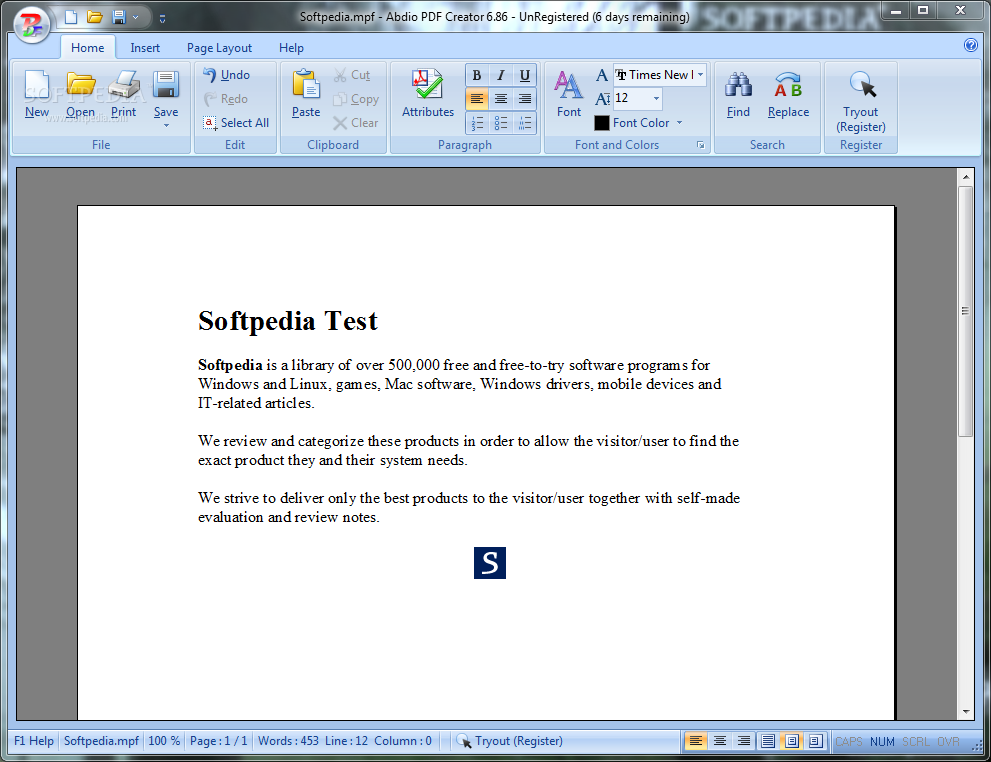Click the Select All icon in the Edit group
The width and height of the screenshot is (991, 762).
click(210, 123)
